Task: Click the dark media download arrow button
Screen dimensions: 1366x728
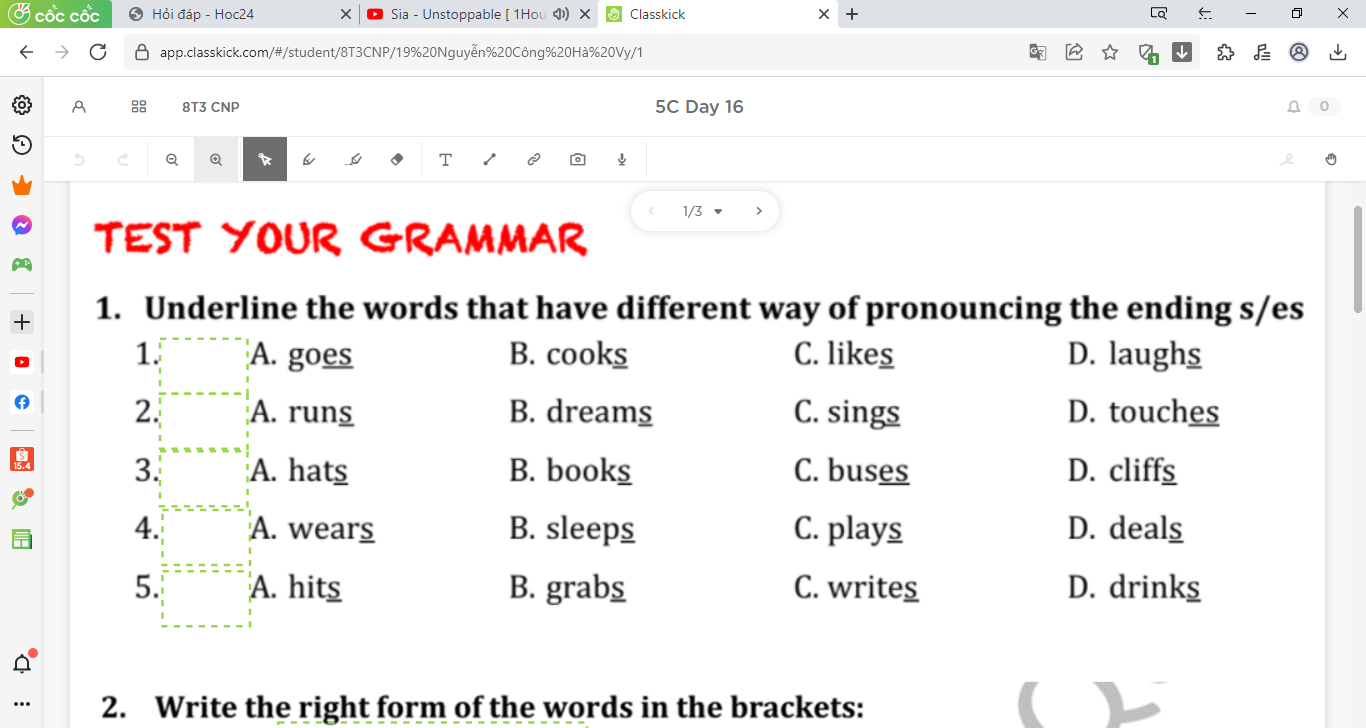Action: 1182,52
